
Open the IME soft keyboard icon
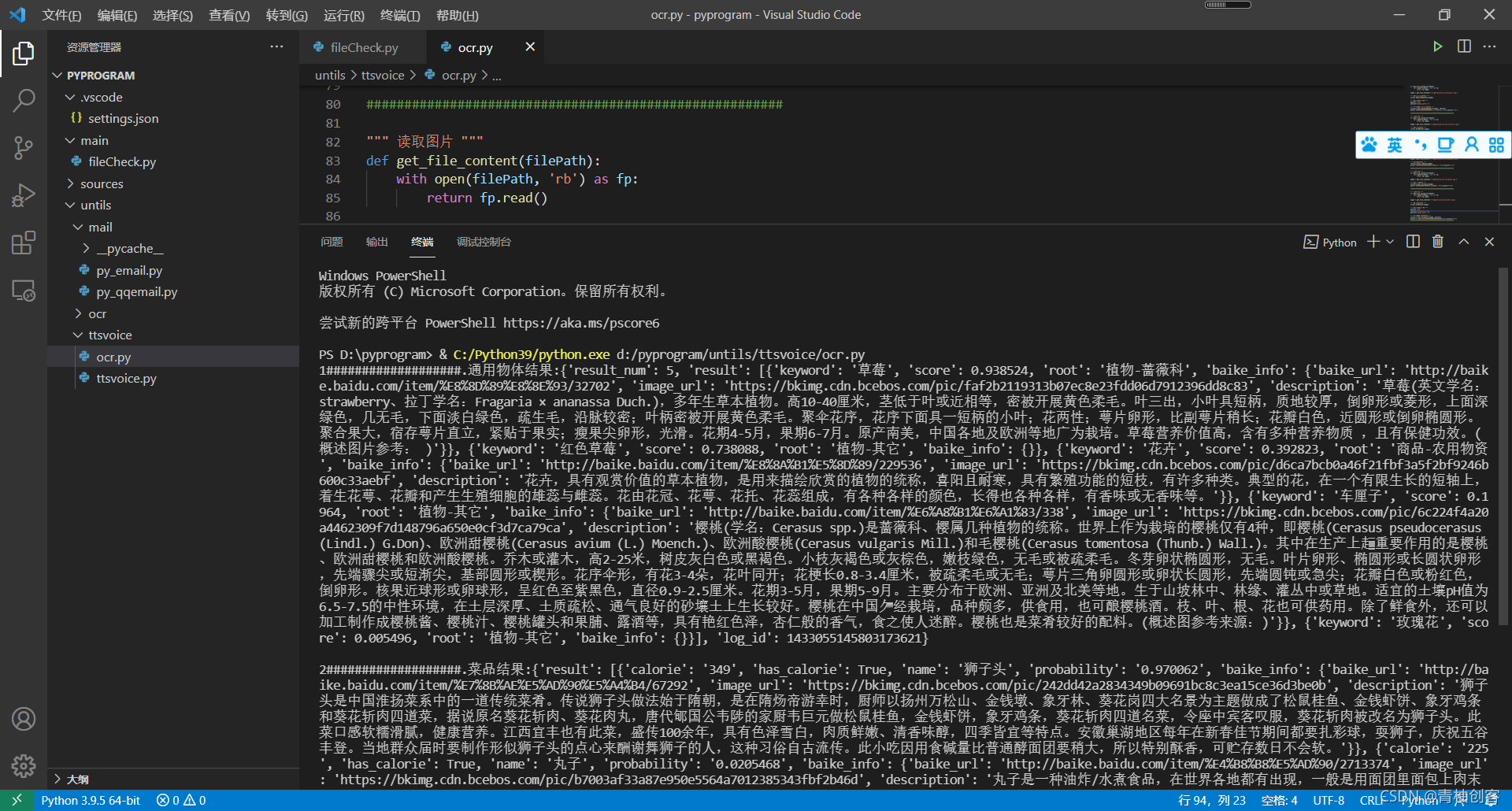[1446, 145]
